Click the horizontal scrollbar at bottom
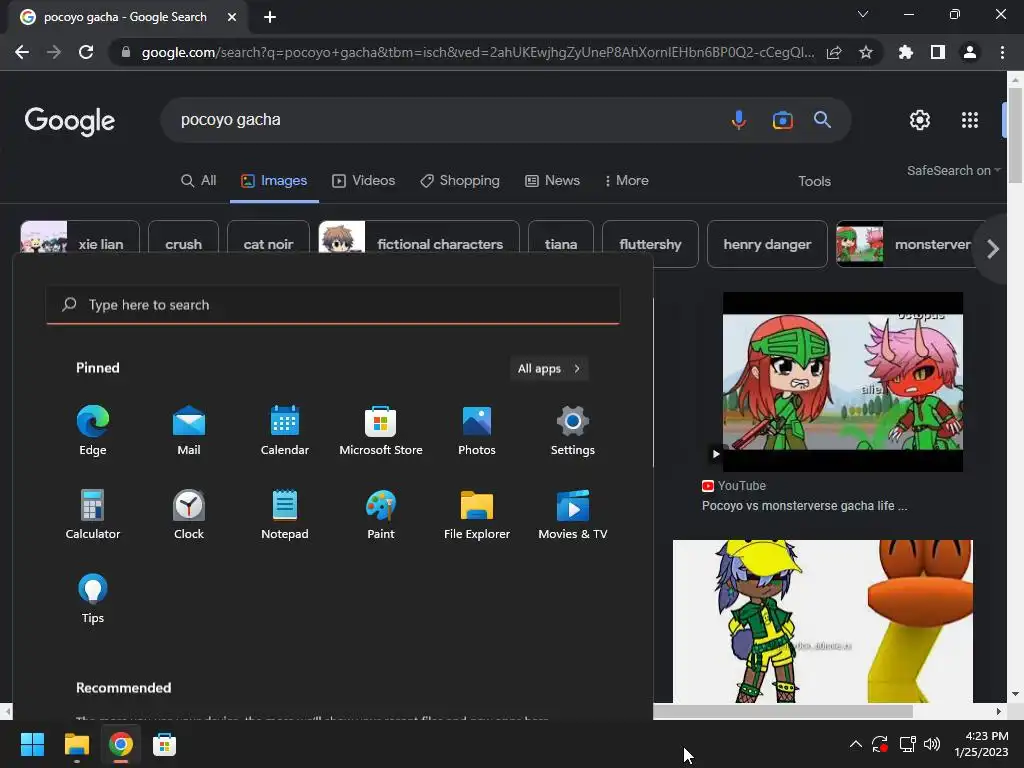 783,711
